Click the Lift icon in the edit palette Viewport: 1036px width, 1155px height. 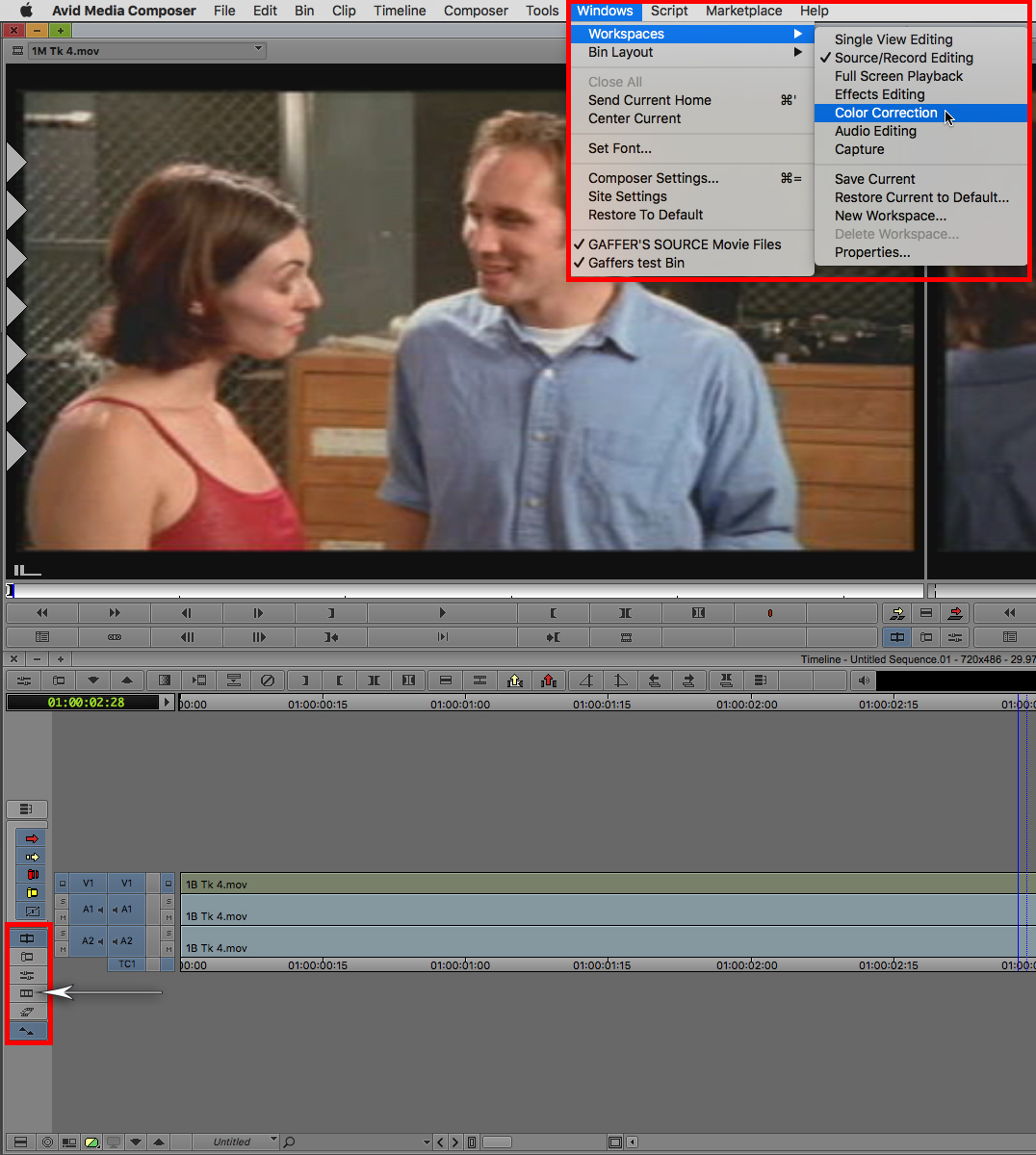[31, 893]
